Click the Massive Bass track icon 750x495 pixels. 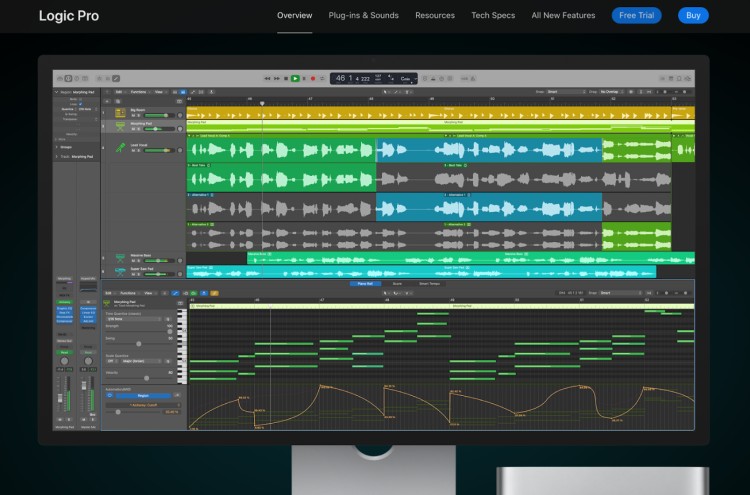coord(120,258)
